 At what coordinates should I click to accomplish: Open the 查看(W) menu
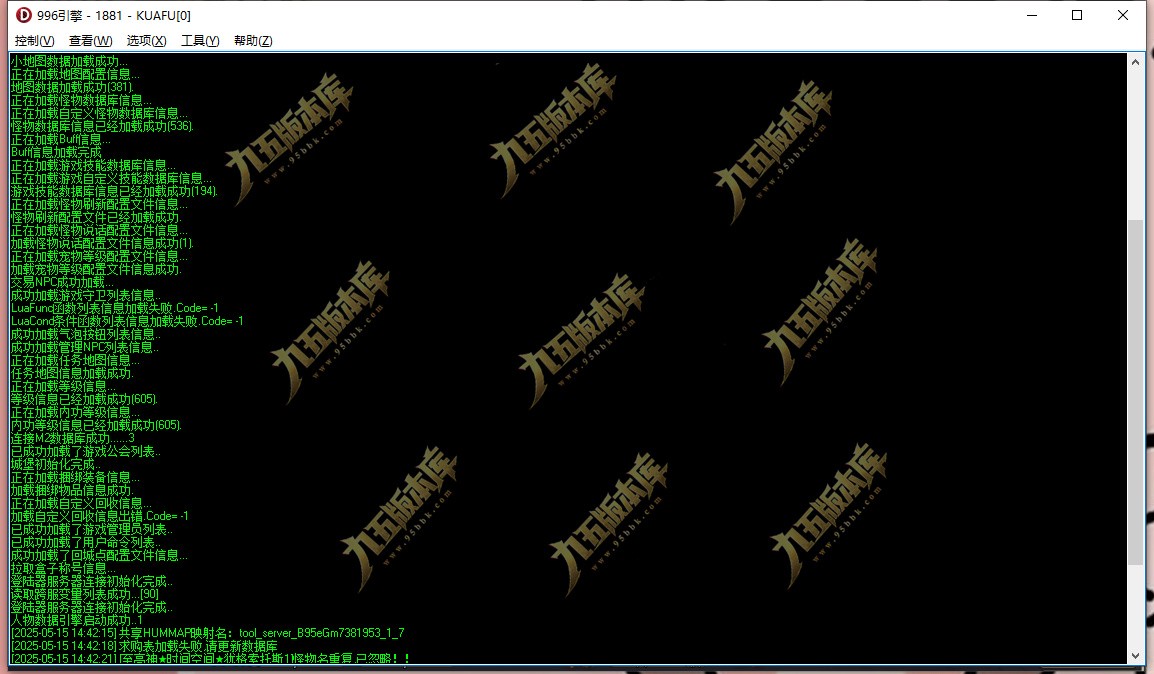pos(91,40)
